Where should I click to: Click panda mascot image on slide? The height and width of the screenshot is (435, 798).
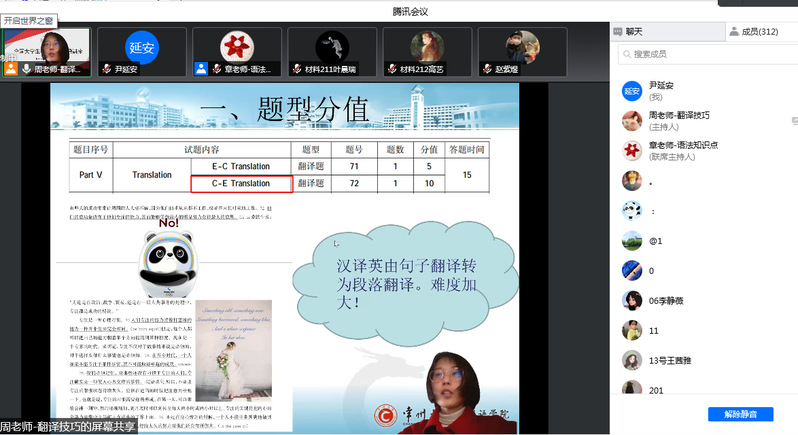pos(168,264)
